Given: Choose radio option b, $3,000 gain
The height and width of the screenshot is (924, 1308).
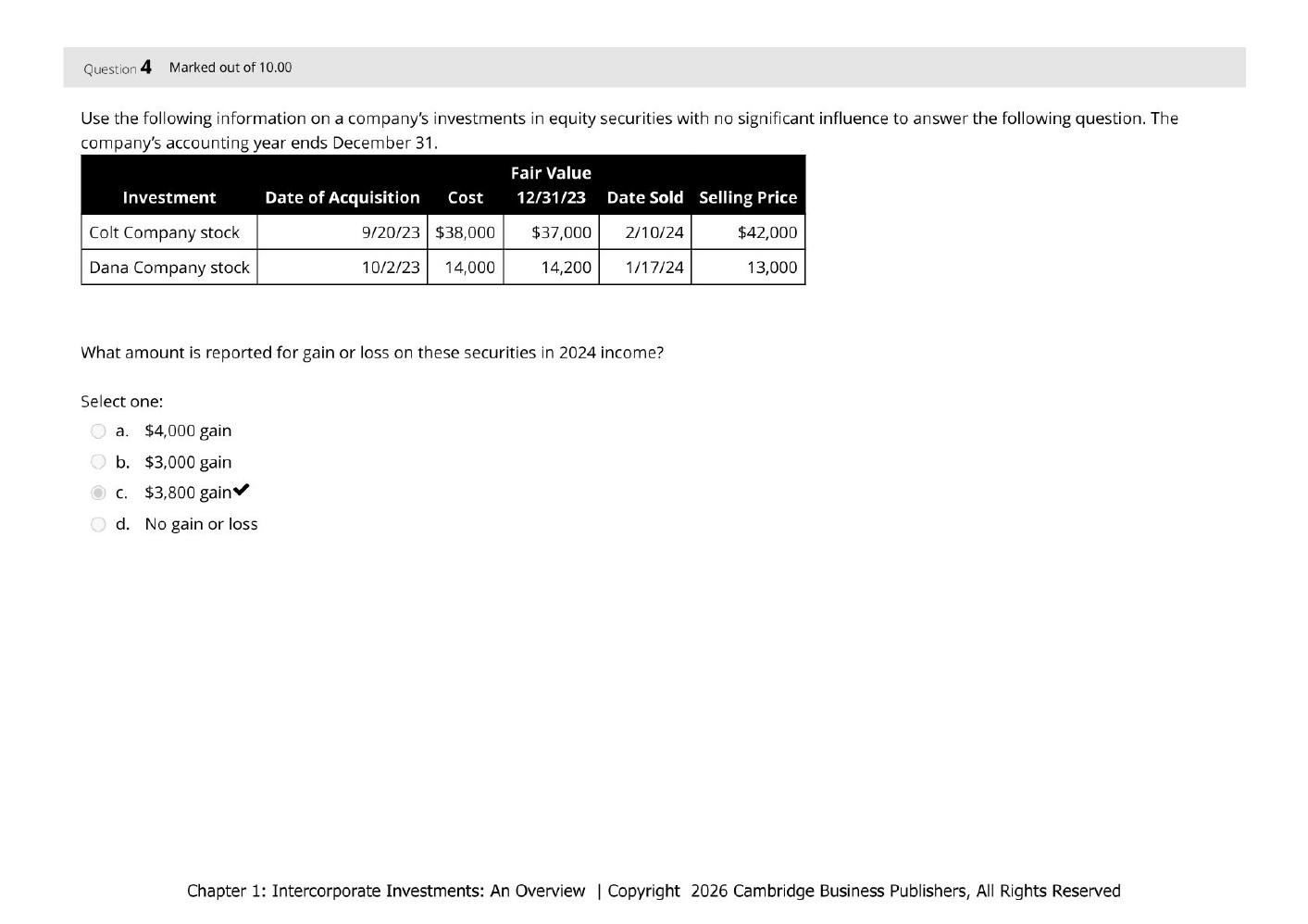Looking at the screenshot, I should pyautogui.click(x=98, y=462).
